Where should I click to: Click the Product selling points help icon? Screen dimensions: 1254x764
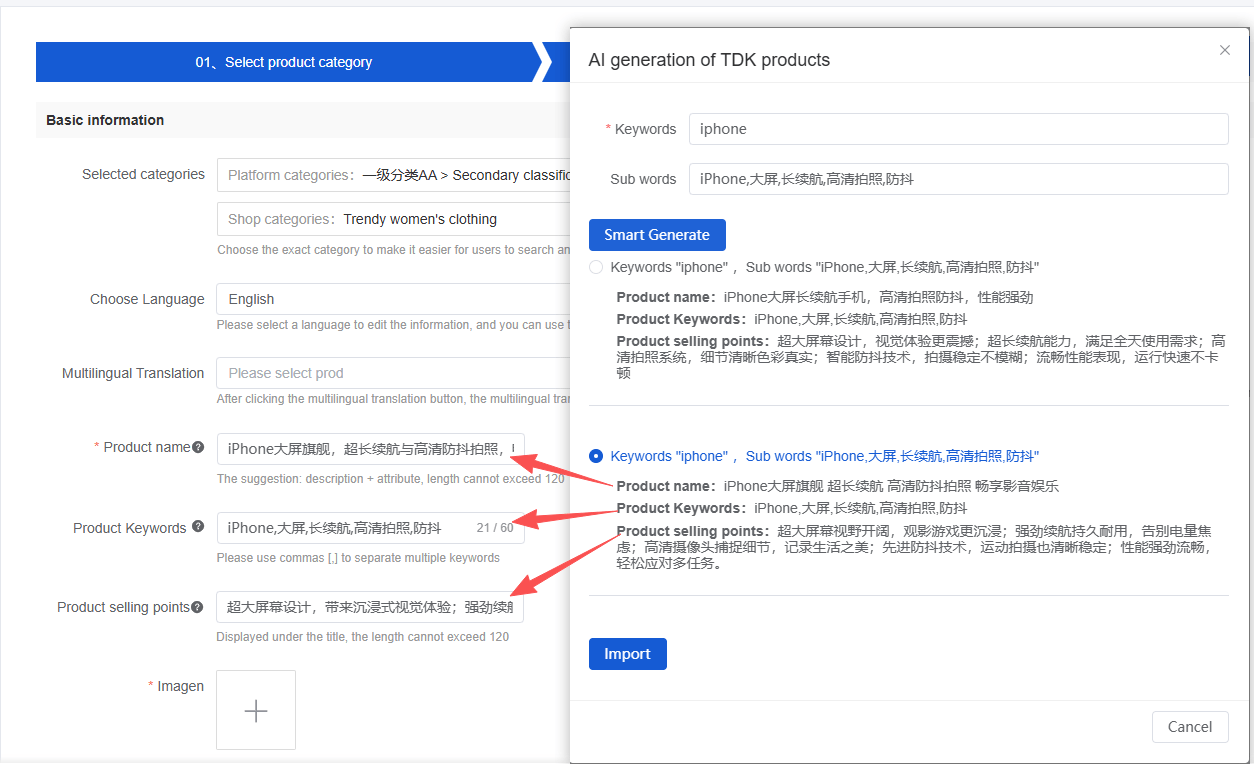point(198,607)
